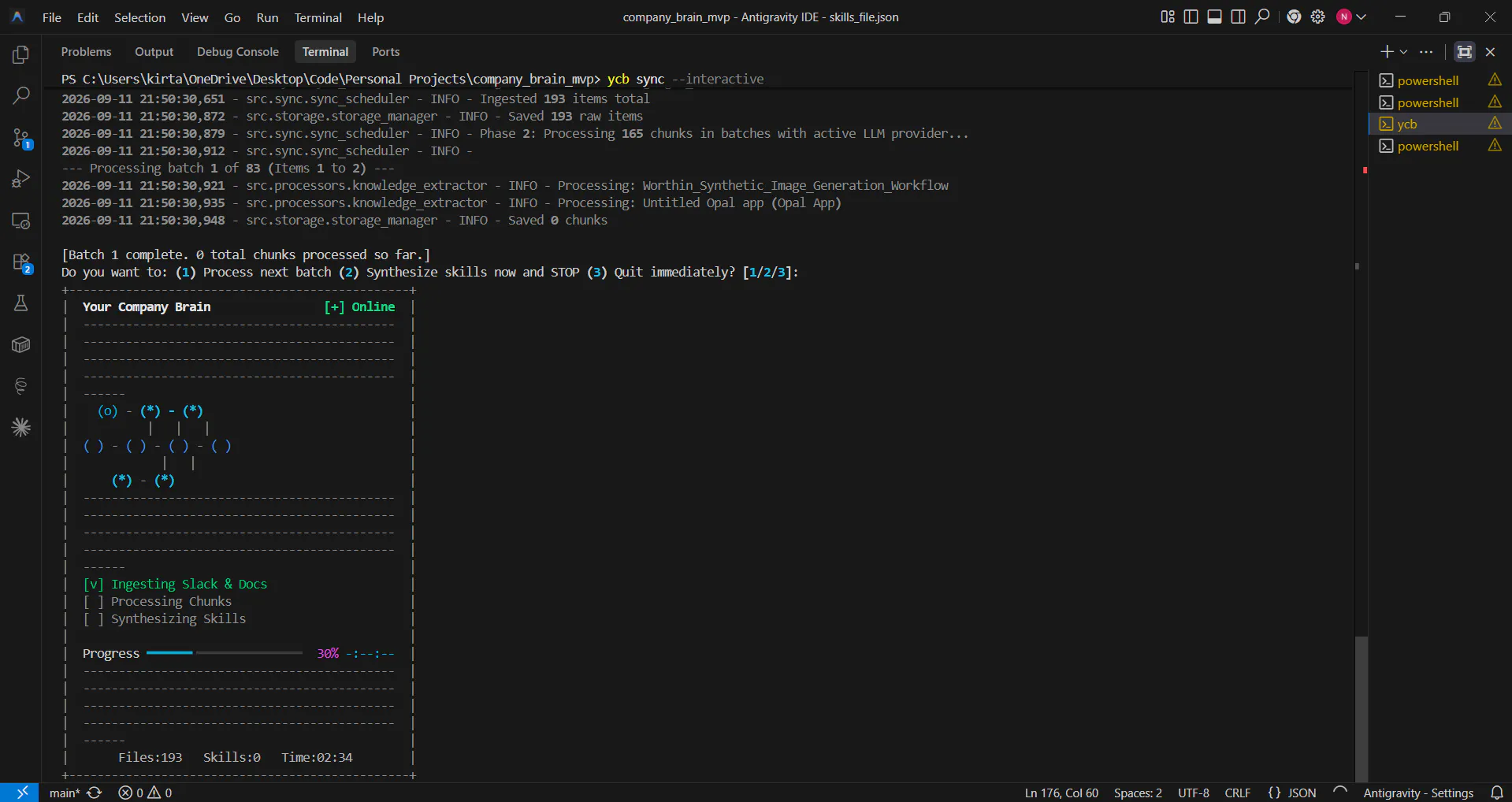Image resolution: width=1512 pixels, height=802 pixels.
Task: Open the Testing beaker view
Action: pos(21,303)
